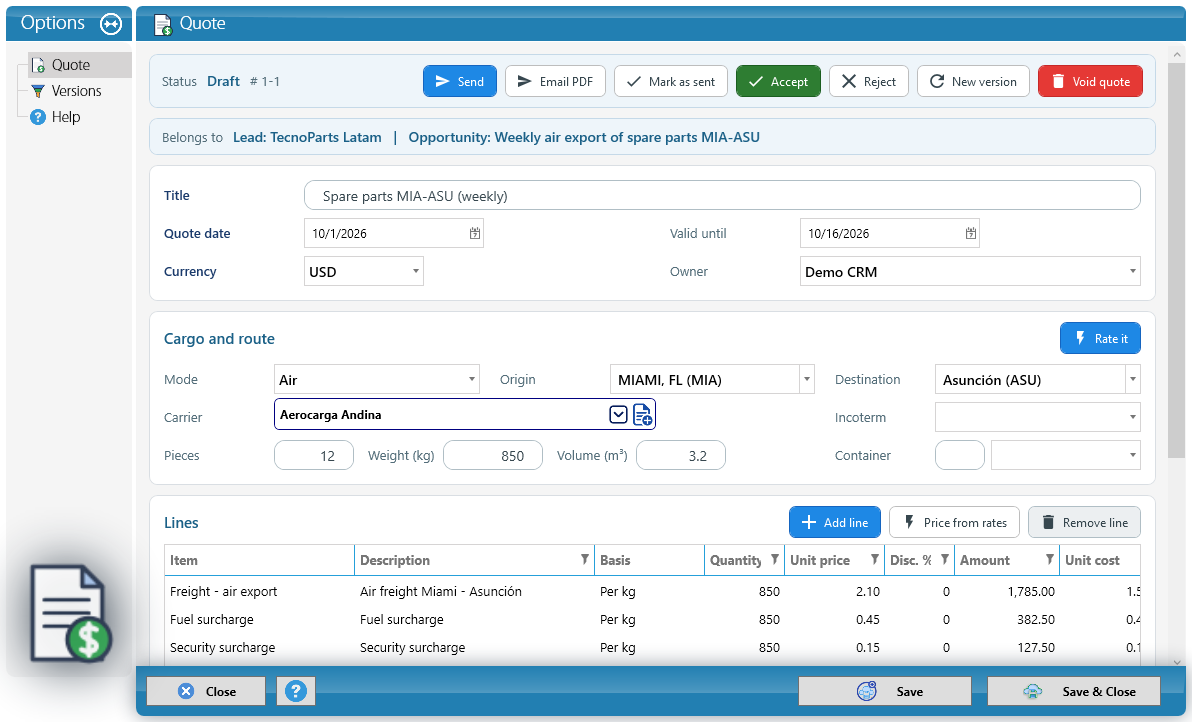
Task: Click the Title input field
Action: coord(722,195)
